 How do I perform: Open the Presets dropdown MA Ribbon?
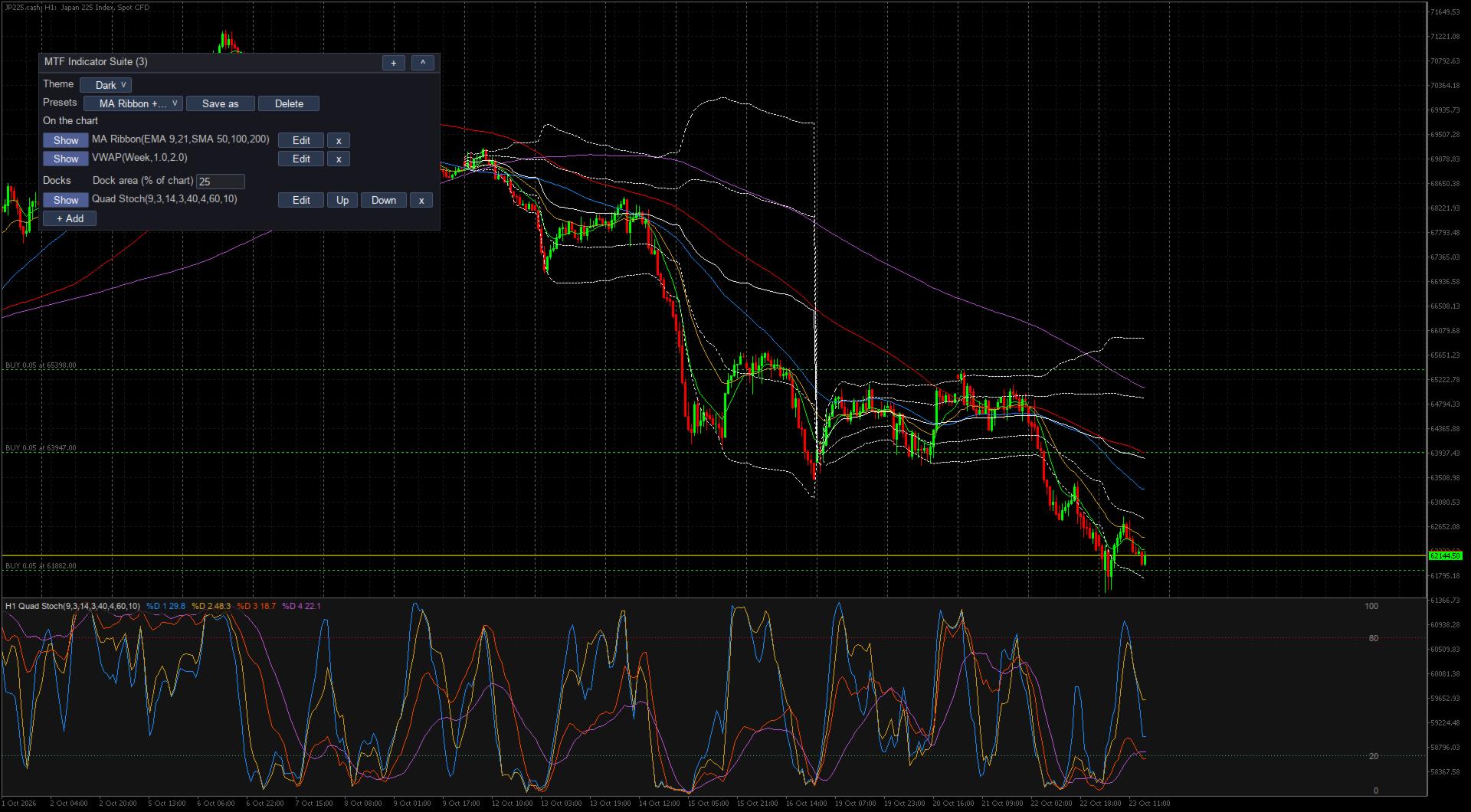pyautogui.click(x=133, y=103)
